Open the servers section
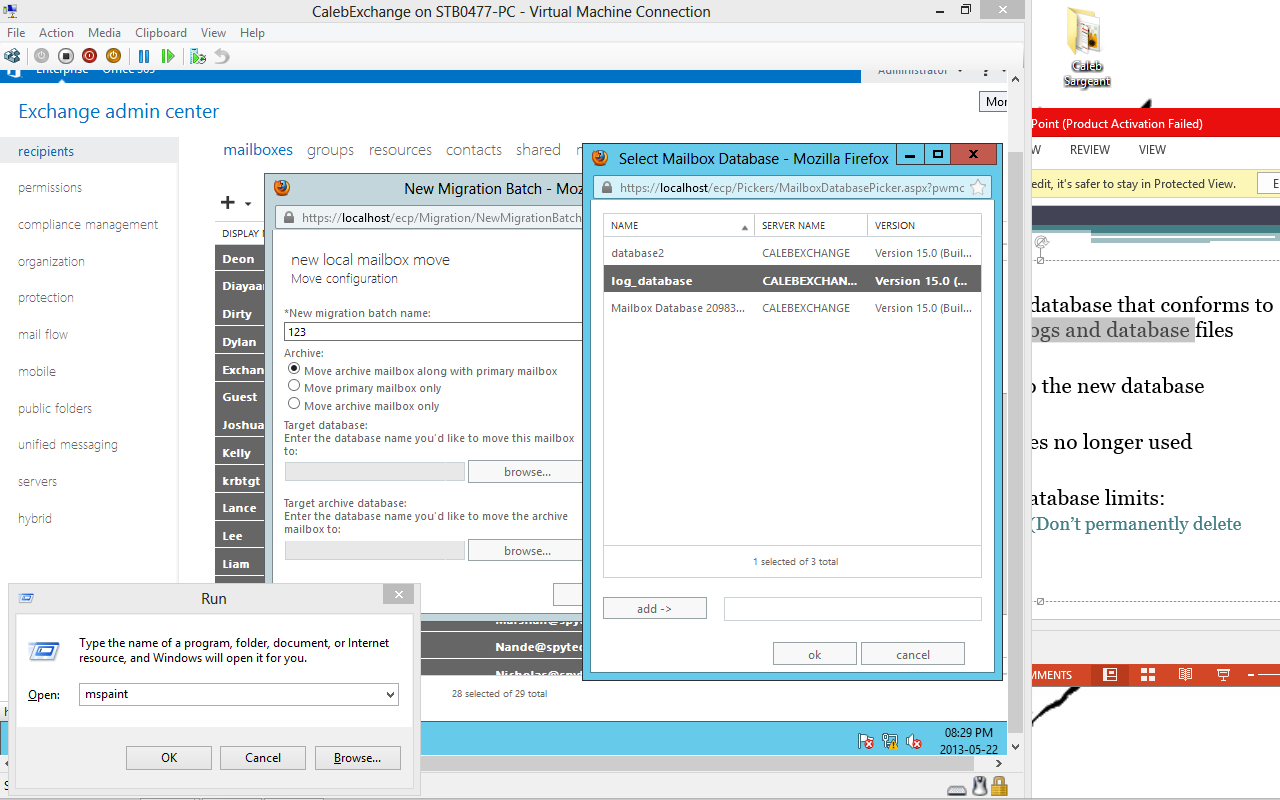The height and width of the screenshot is (800, 1280). pyautogui.click(x=37, y=482)
